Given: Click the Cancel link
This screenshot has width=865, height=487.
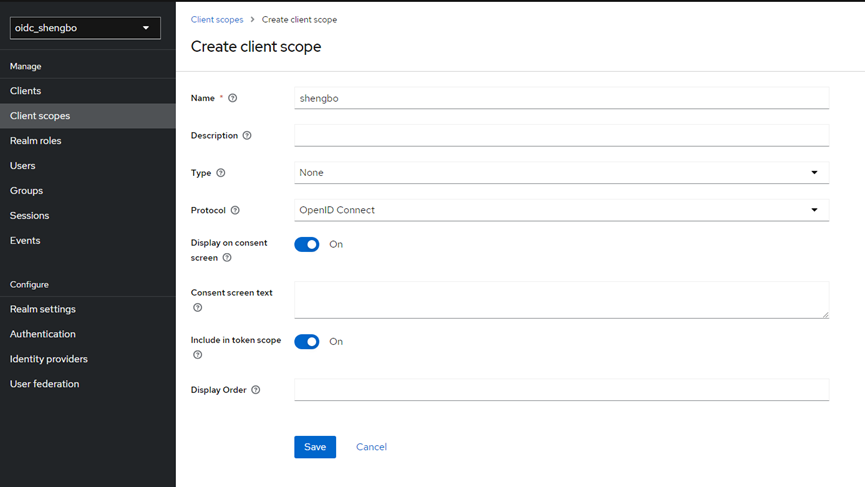Looking at the screenshot, I should pos(371,447).
